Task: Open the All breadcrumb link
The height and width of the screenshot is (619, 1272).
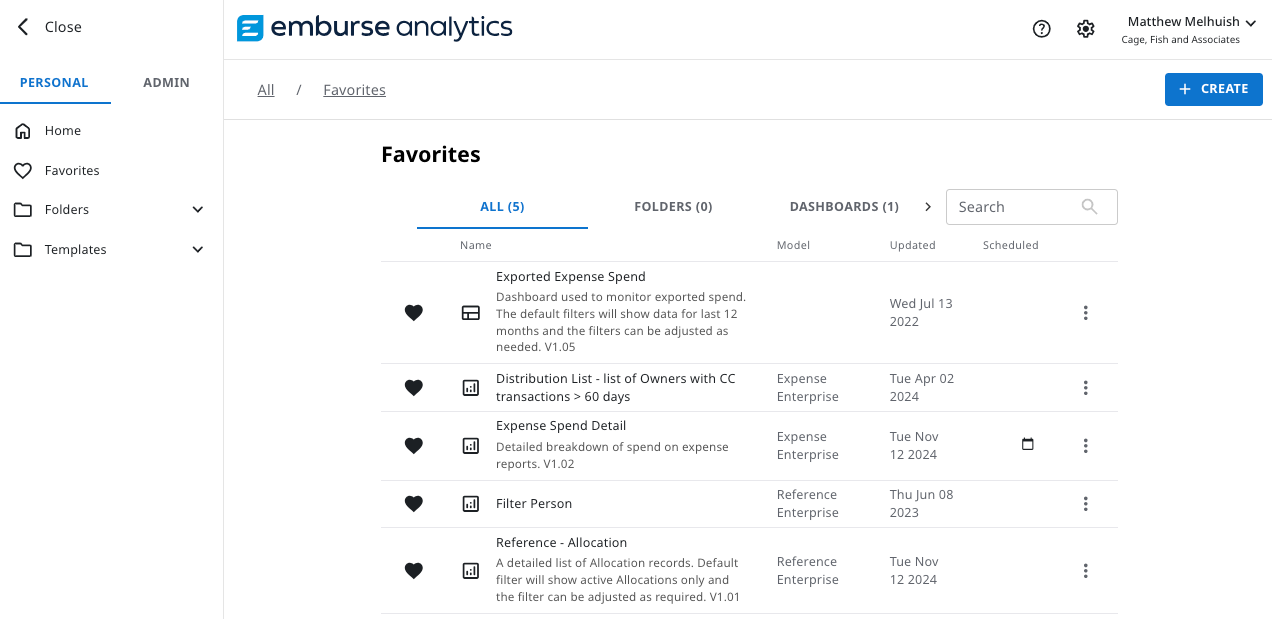Action: pos(265,89)
